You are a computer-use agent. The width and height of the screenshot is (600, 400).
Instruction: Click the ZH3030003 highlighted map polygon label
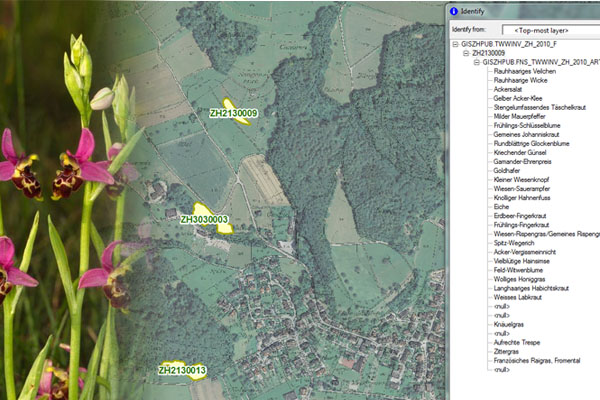coord(204,219)
